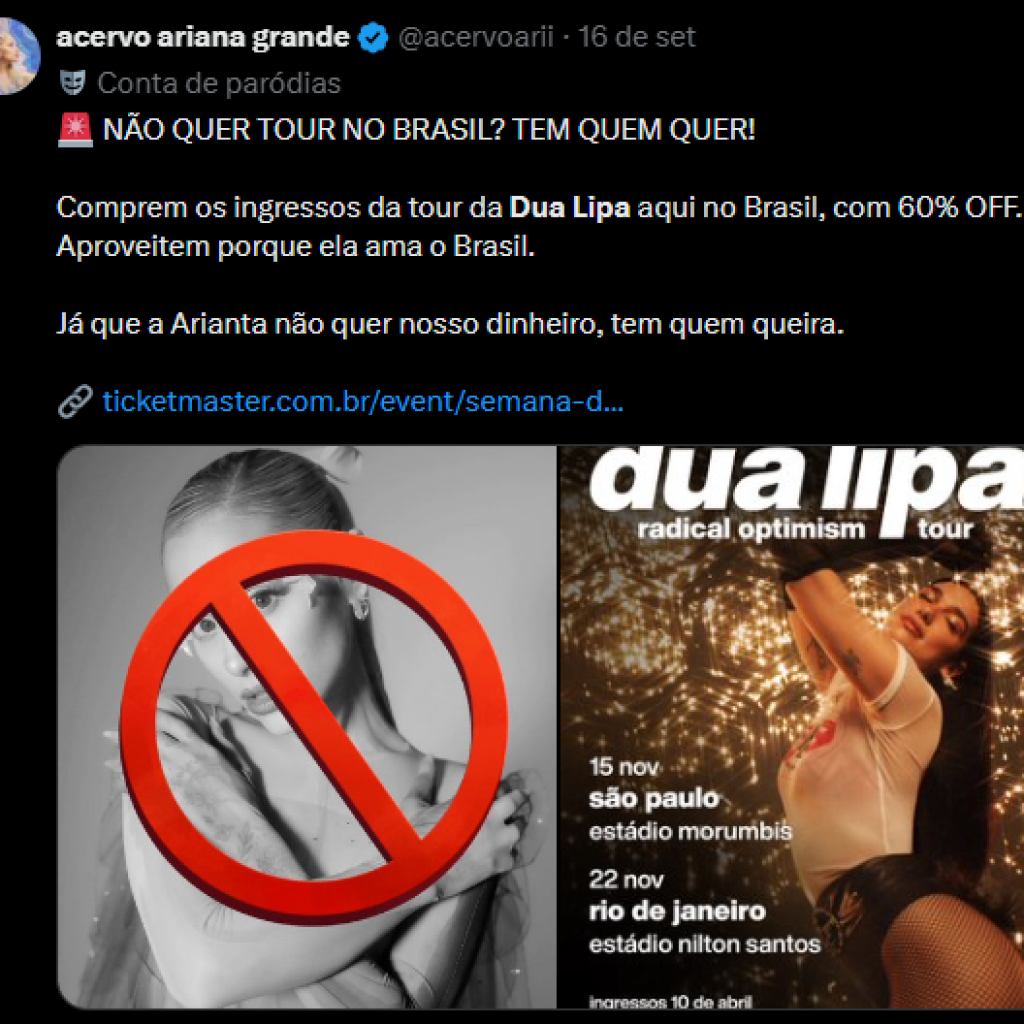
Task: Click the radical optimism tour subtitle
Action: 805,528
